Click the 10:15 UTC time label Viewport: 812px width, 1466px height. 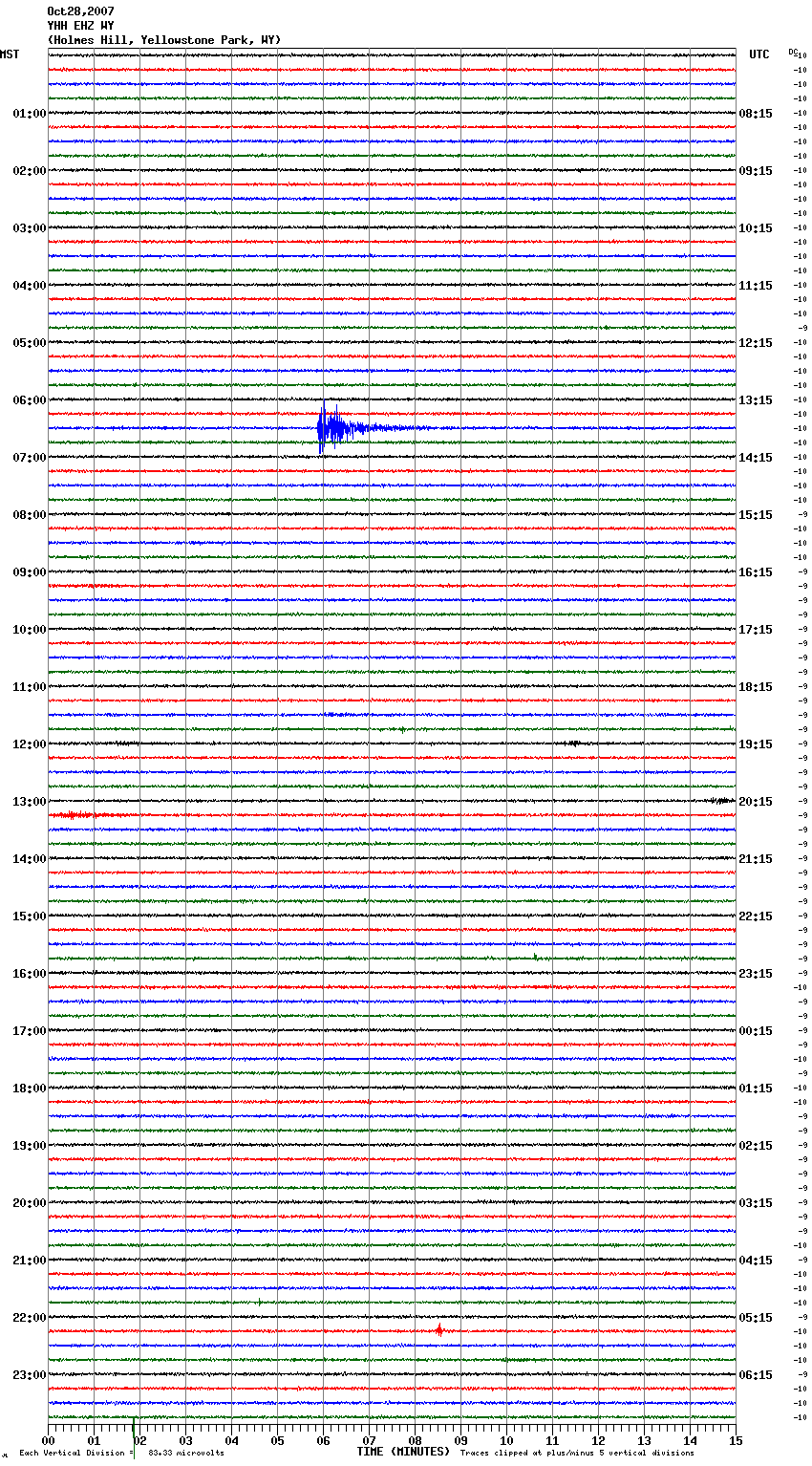coord(756,228)
